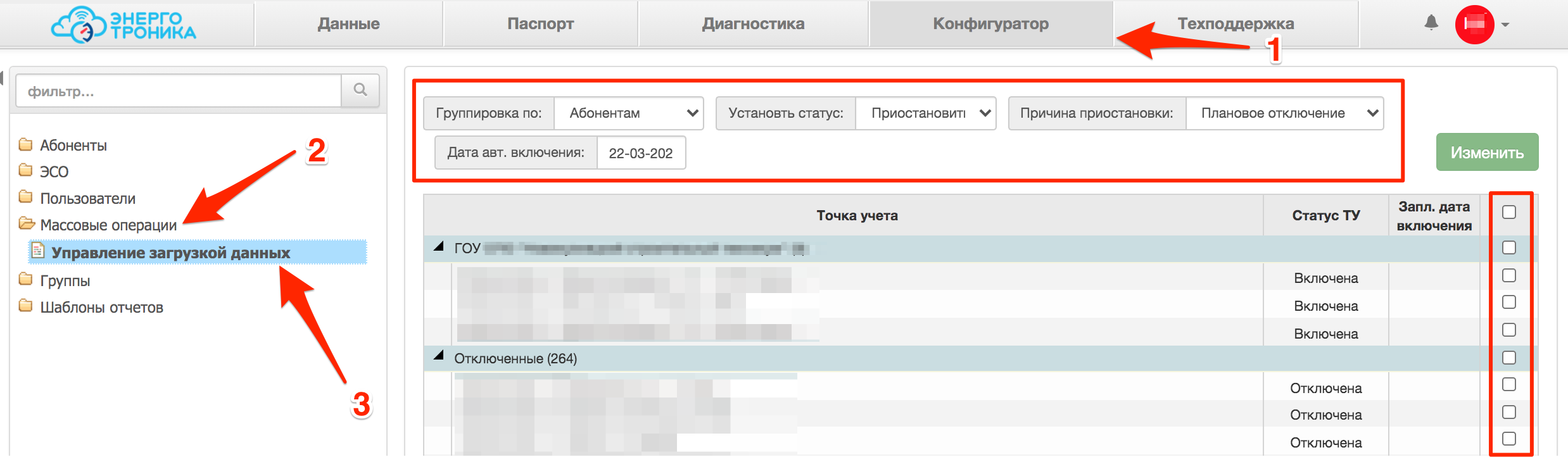Check the first Включена row checkbox
Image resolution: width=1568 pixels, height=457 pixels.
click(x=1509, y=275)
